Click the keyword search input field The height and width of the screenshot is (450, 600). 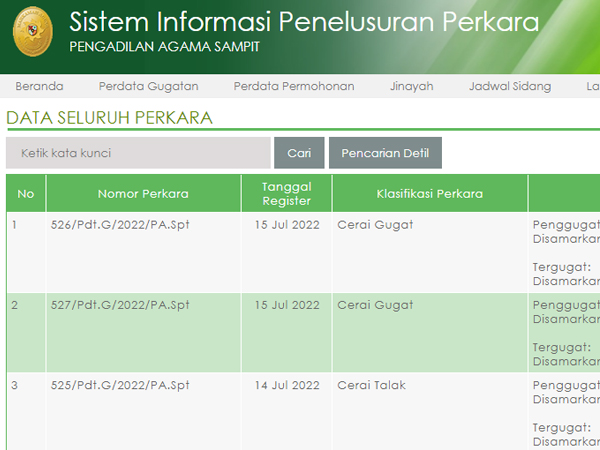(139, 153)
